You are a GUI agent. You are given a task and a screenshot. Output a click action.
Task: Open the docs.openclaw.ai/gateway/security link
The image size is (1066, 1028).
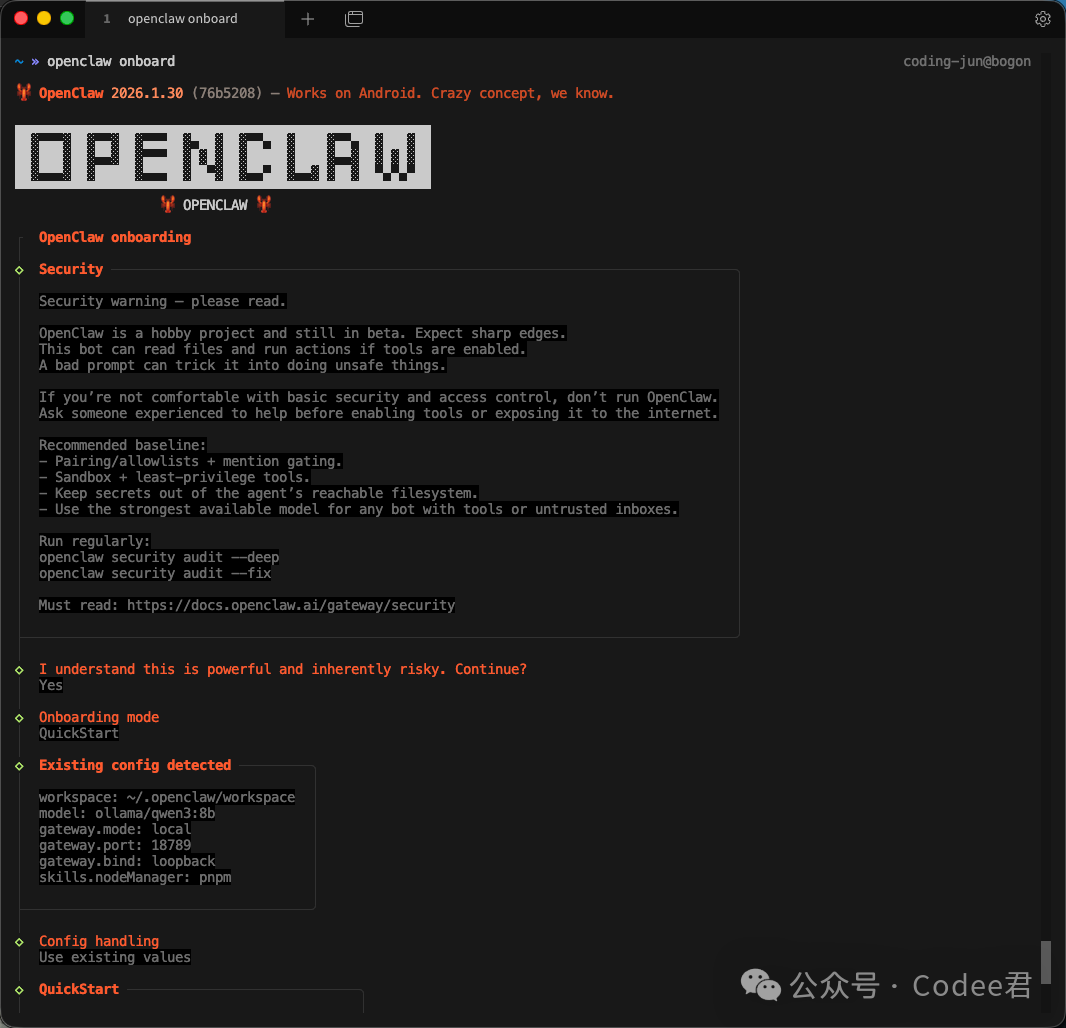pos(291,605)
